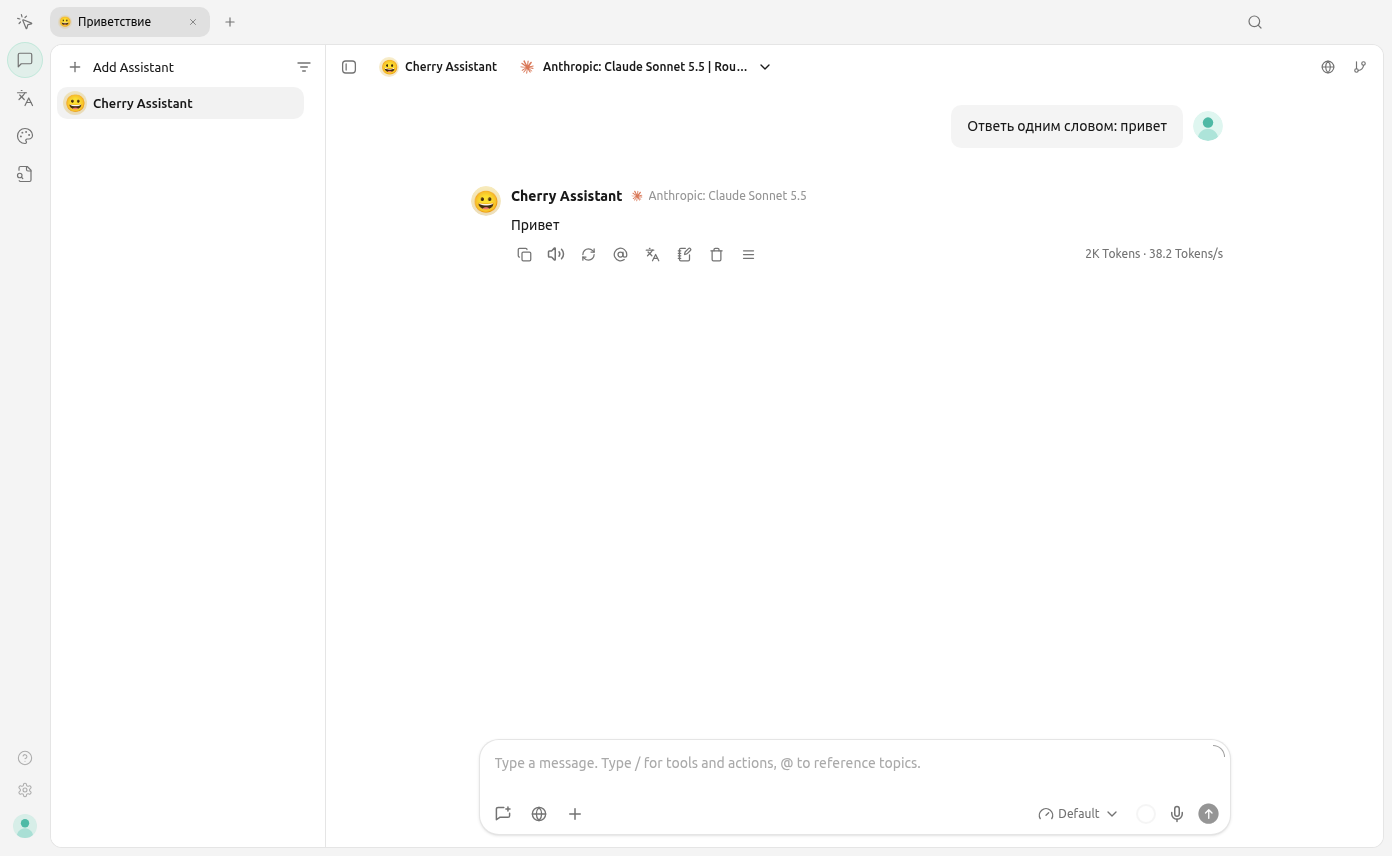Delete the assistant's reply

716,255
